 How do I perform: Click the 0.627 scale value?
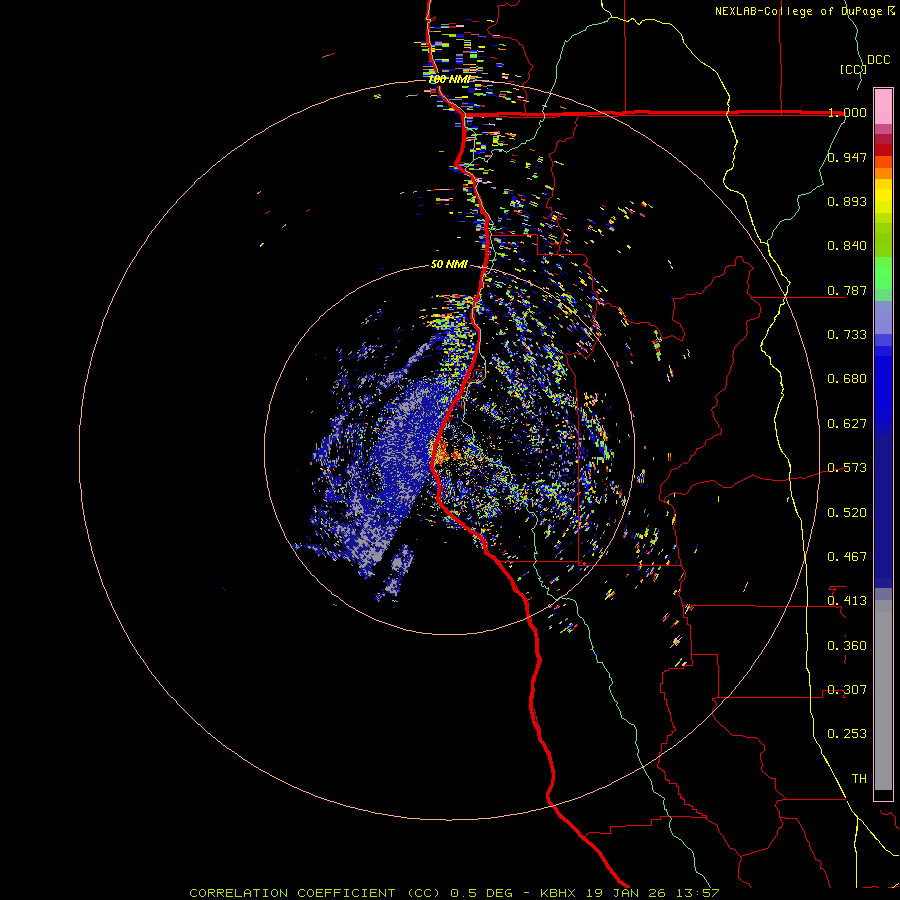coord(847,424)
